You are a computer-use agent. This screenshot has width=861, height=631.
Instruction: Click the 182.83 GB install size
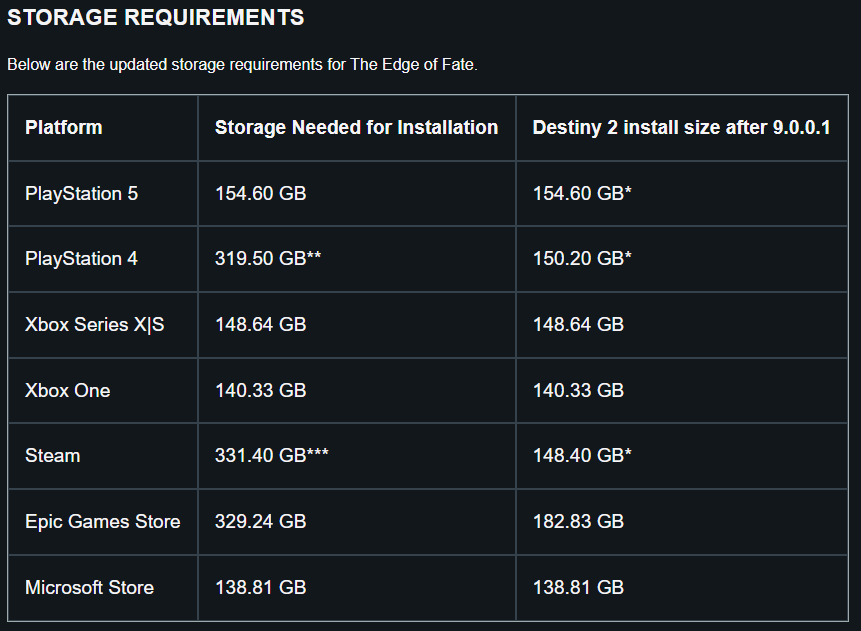[x=578, y=522]
